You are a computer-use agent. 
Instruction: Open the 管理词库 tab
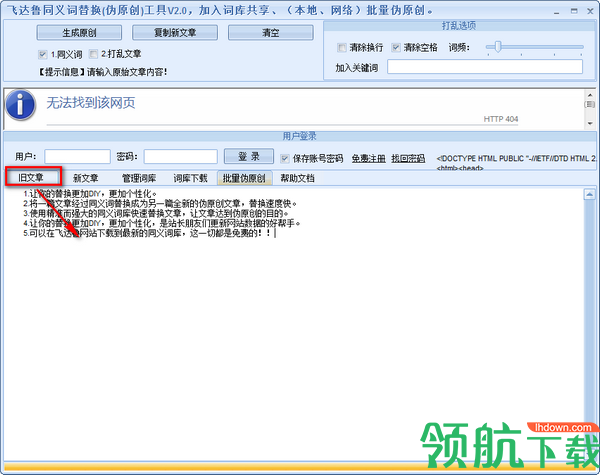(139, 178)
